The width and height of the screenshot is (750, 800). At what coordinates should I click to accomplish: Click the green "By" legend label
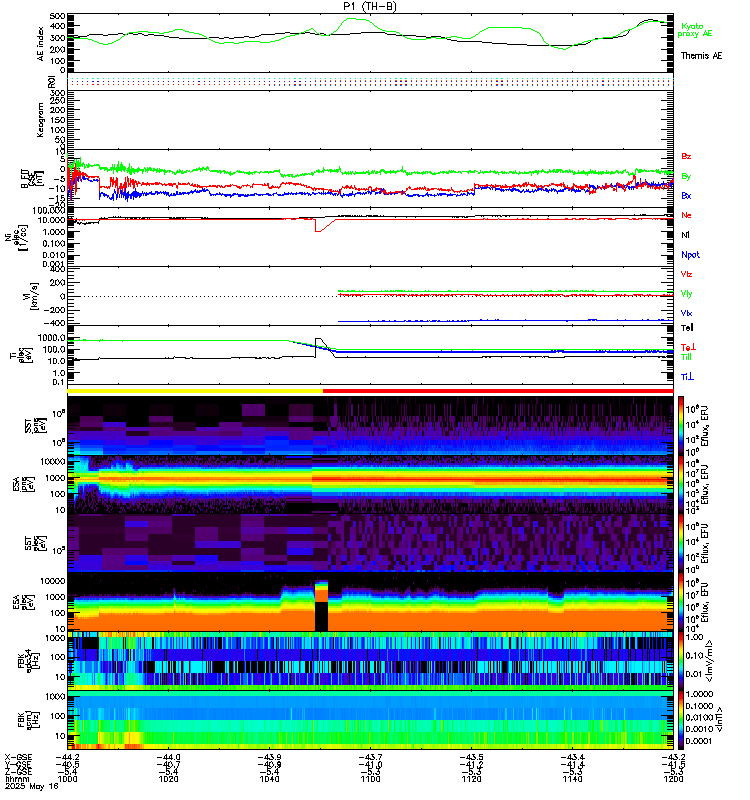pos(686,176)
